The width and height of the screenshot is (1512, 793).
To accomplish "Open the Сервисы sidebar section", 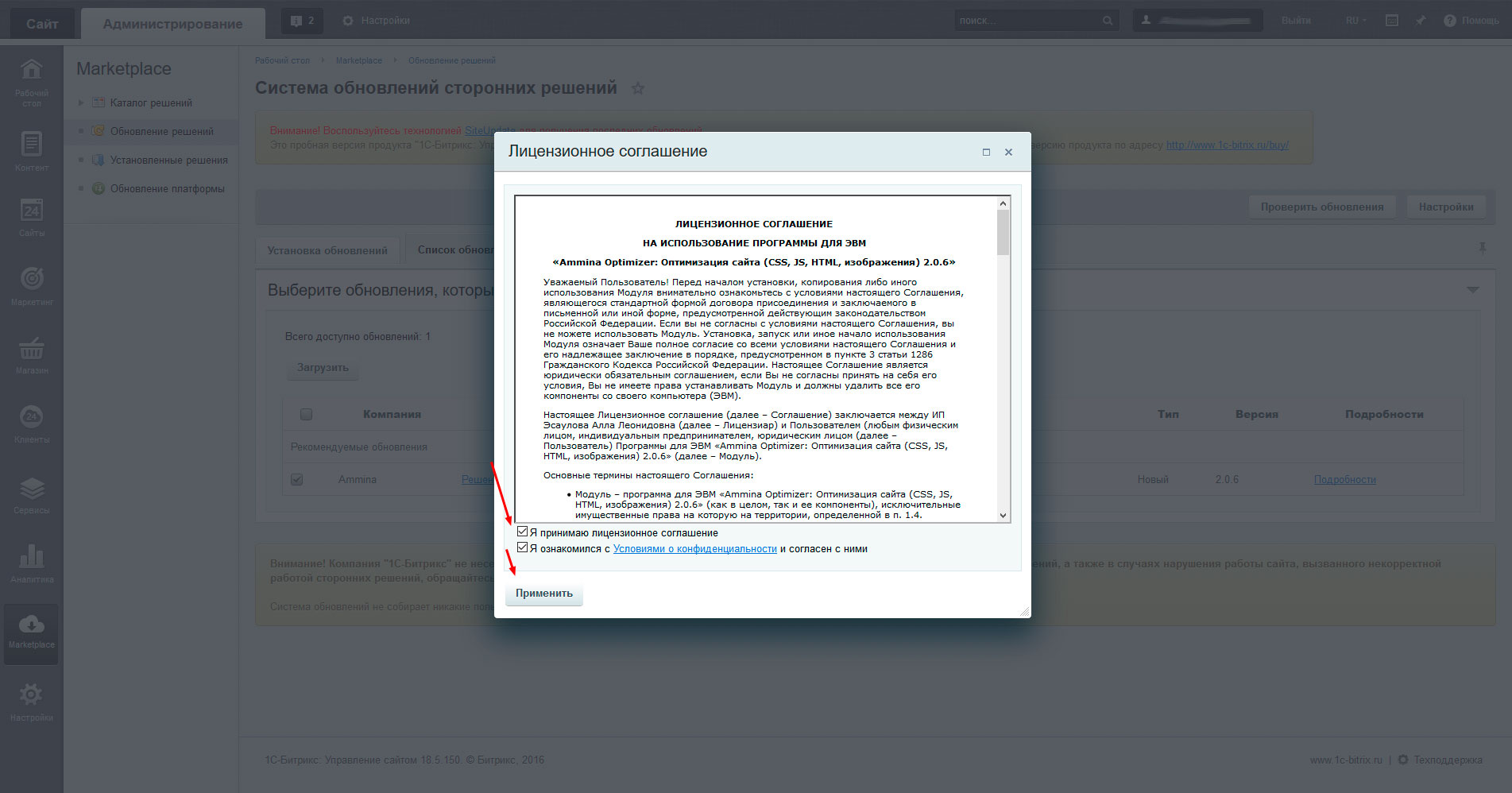I will pos(32,493).
